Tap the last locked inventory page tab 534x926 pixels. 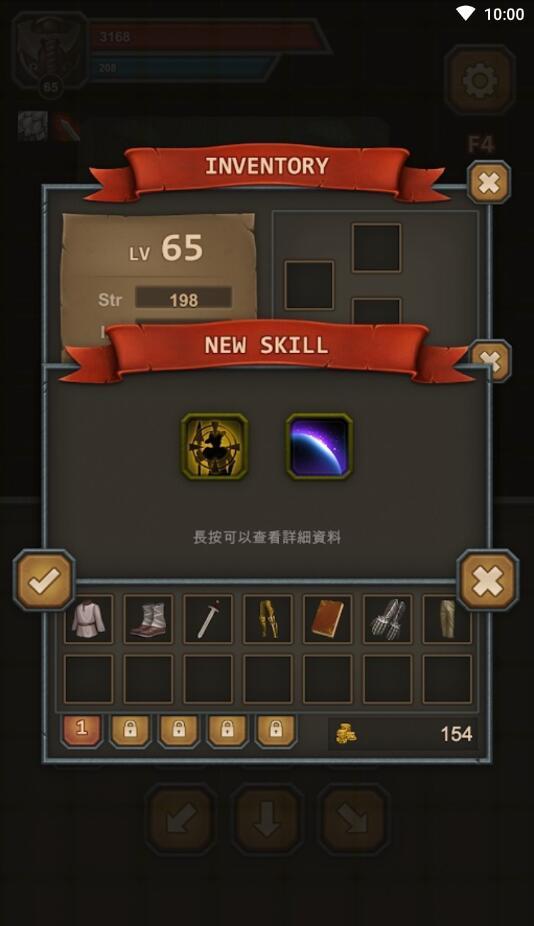point(275,731)
